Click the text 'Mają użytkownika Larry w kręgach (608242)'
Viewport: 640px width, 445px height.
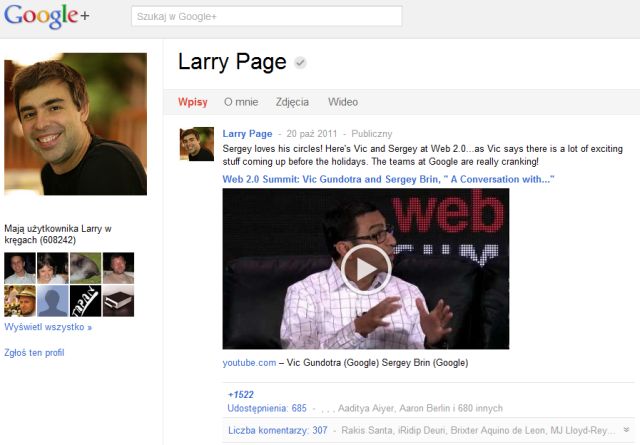click(58, 234)
